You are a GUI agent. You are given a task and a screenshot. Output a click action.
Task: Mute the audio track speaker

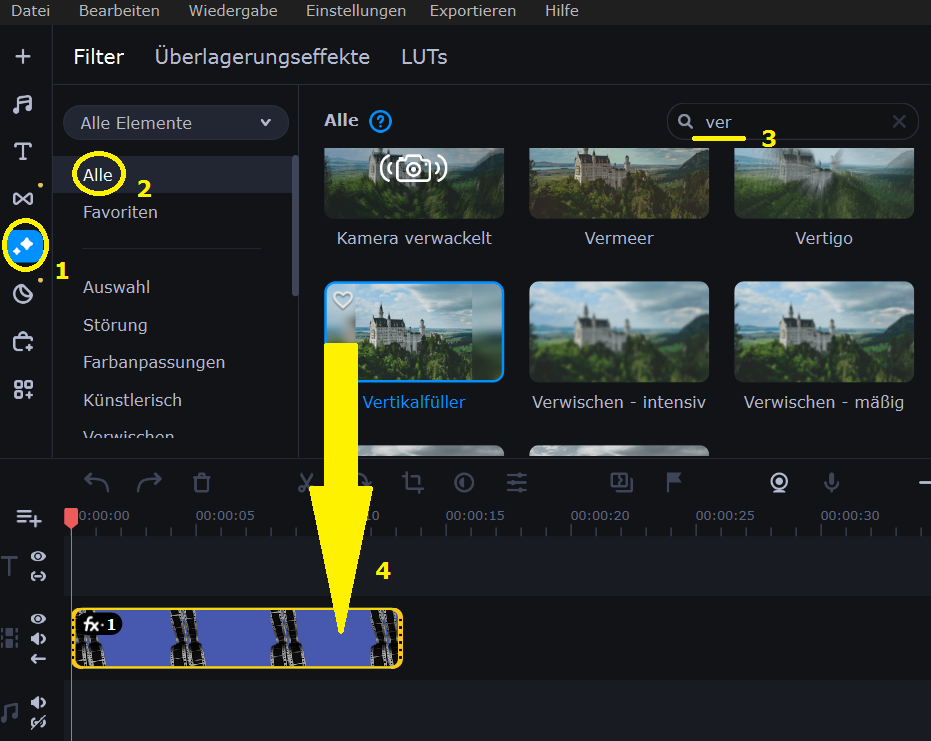pyautogui.click(x=39, y=702)
